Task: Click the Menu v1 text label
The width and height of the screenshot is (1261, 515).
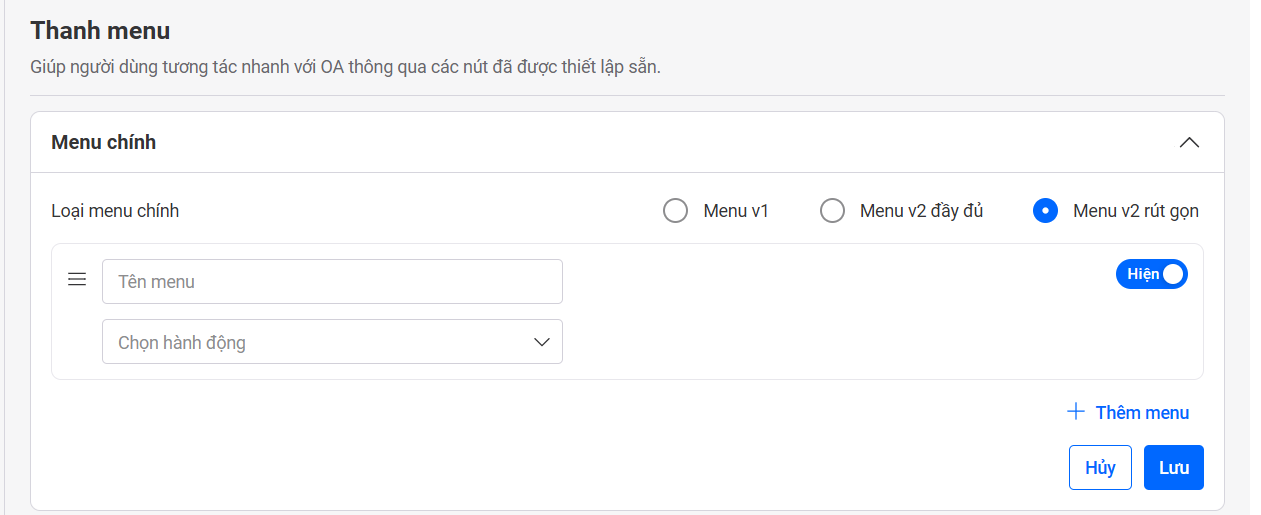Action: (736, 211)
